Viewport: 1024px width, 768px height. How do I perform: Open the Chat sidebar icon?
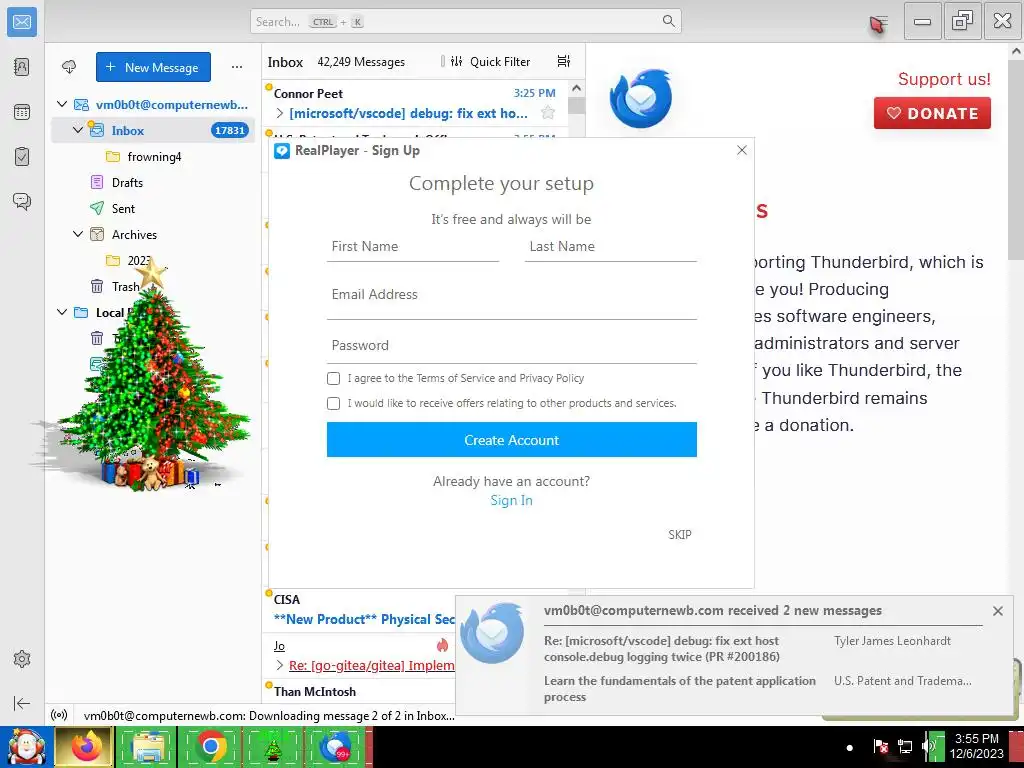[x=22, y=201]
